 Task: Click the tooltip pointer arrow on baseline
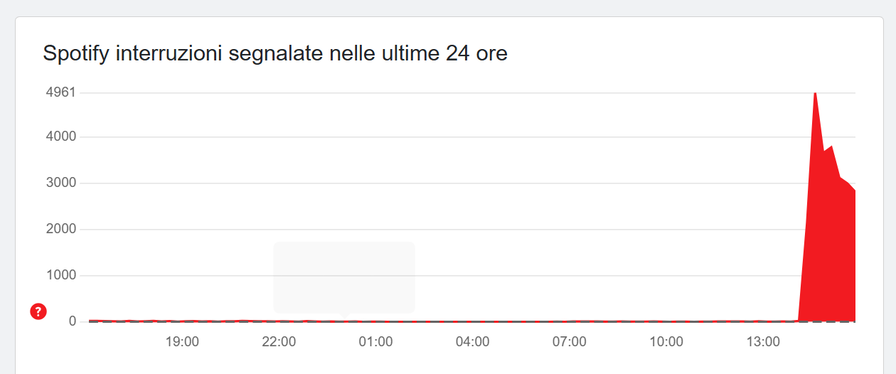click(344, 316)
